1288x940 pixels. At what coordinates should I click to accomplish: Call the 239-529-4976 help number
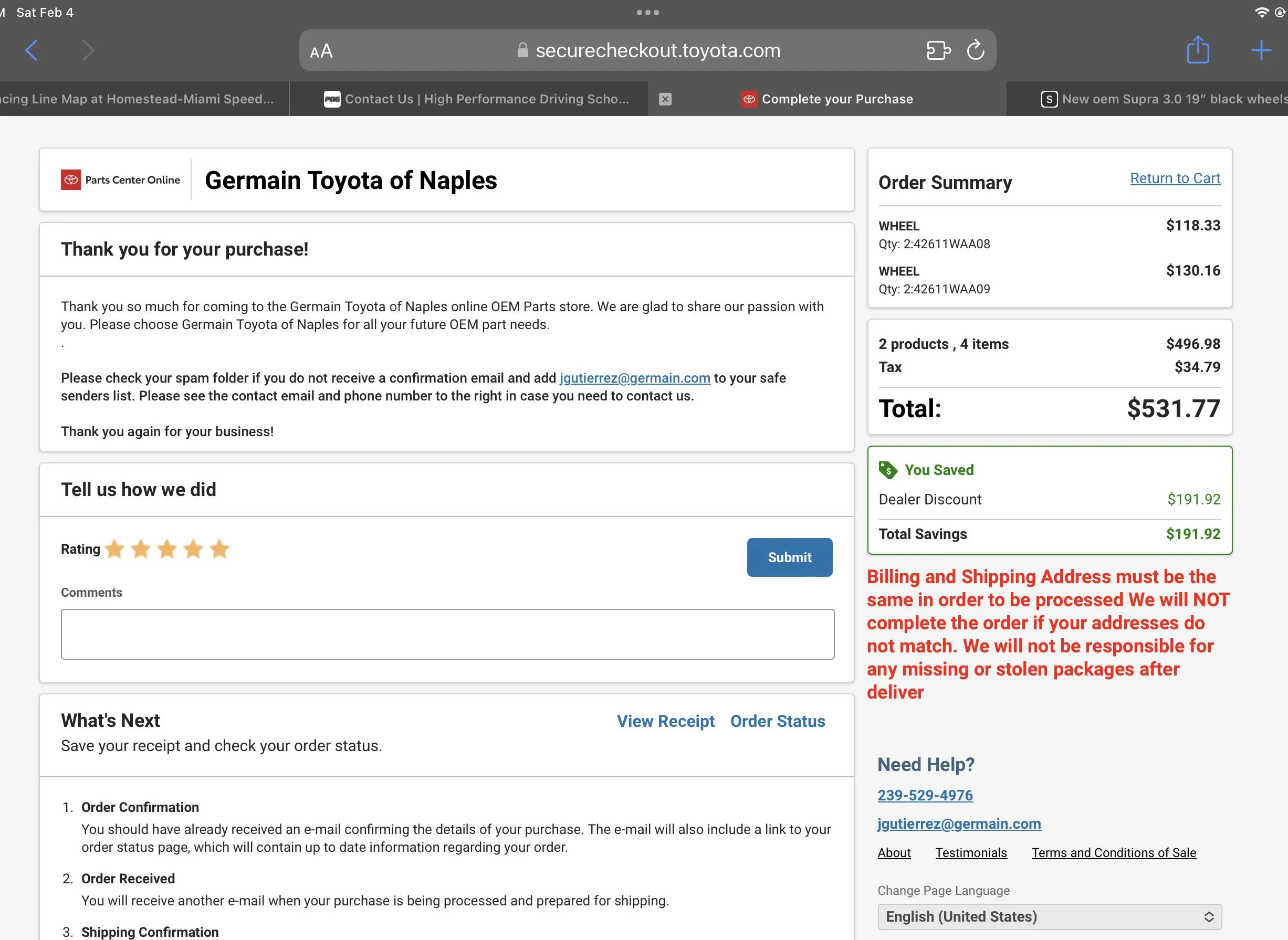click(x=925, y=795)
